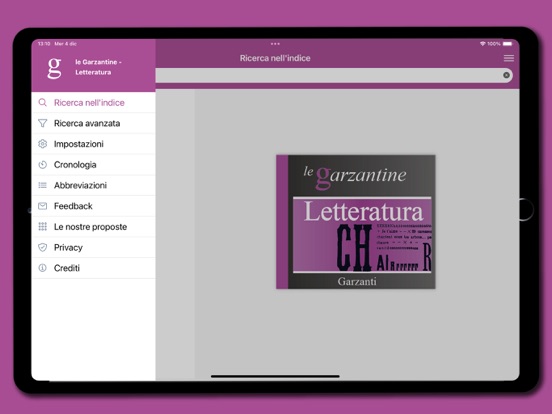552x414 pixels.
Task: Click the magnifier icon beside Ricerca nell'indice
Action: pos(43,102)
